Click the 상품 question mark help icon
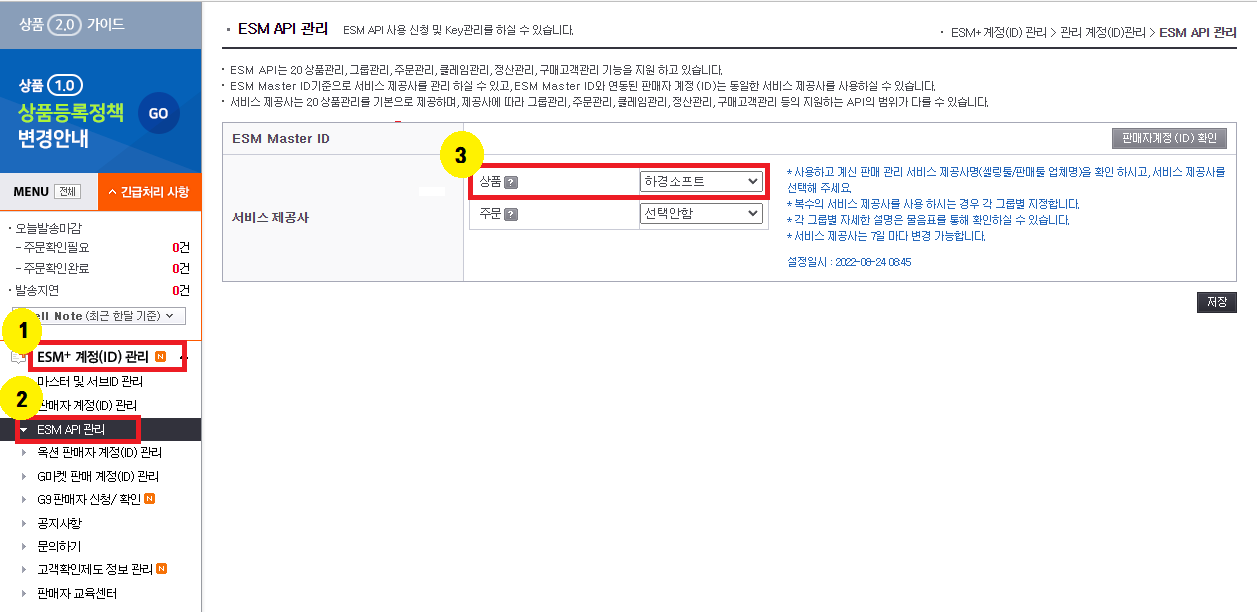The height and width of the screenshot is (612, 1257). (511, 182)
